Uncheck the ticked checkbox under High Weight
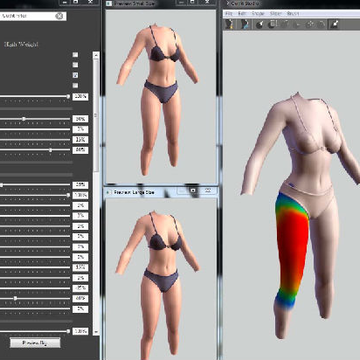This screenshot has width=360, height=360. pos(75,75)
